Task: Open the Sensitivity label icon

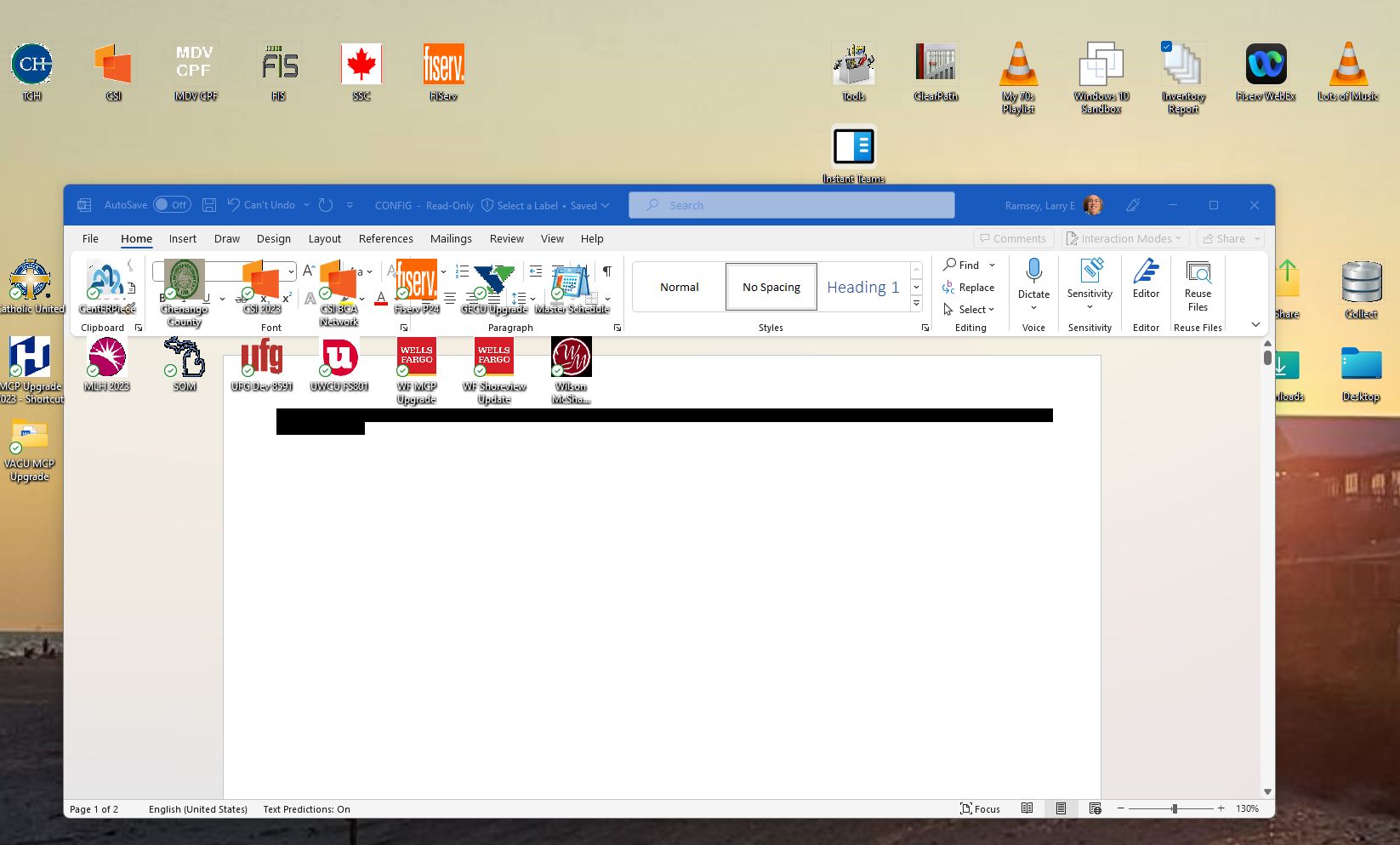Action: click(1090, 271)
